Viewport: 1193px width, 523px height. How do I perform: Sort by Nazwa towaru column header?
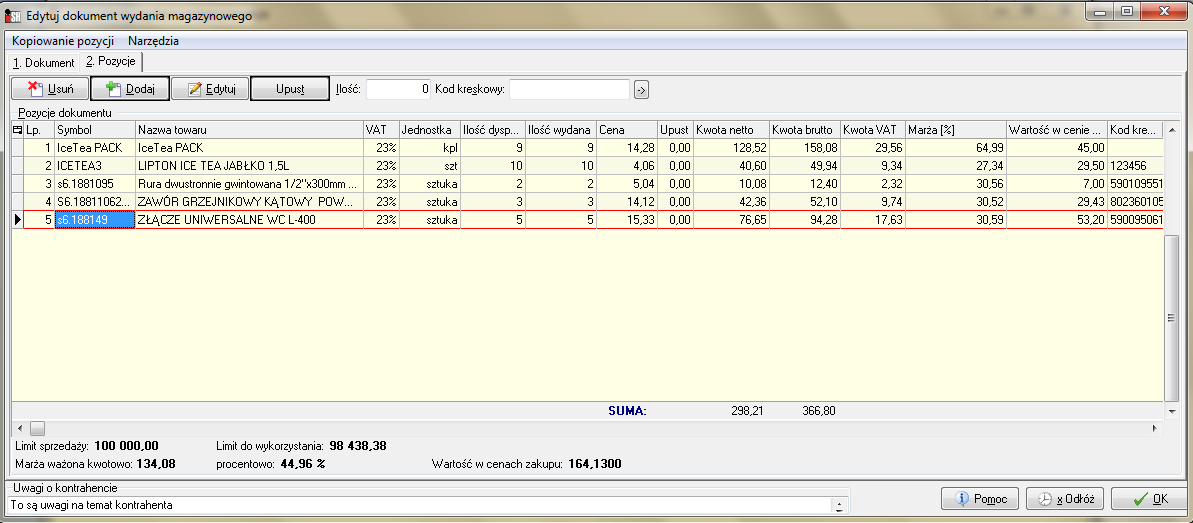click(x=249, y=129)
